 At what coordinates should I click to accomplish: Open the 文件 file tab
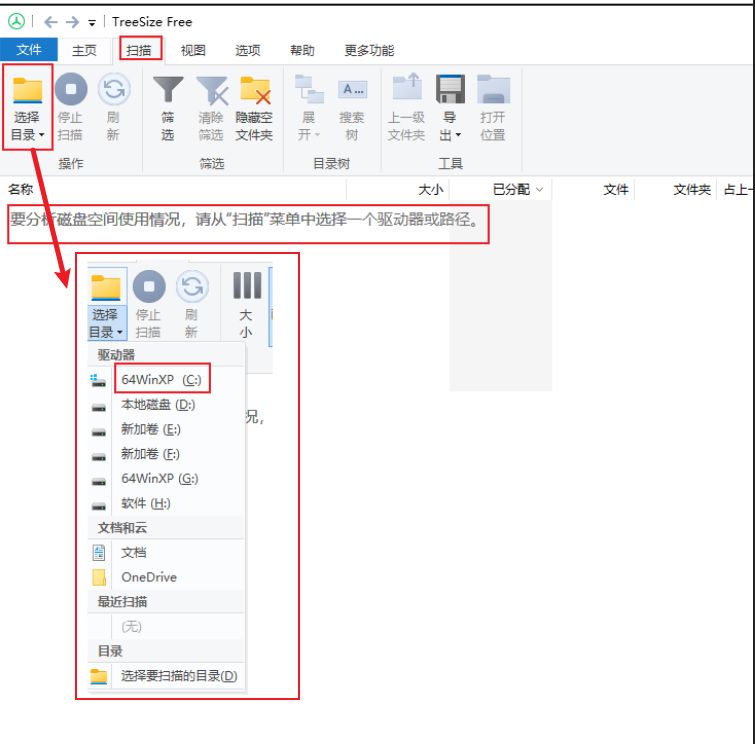click(29, 50)
